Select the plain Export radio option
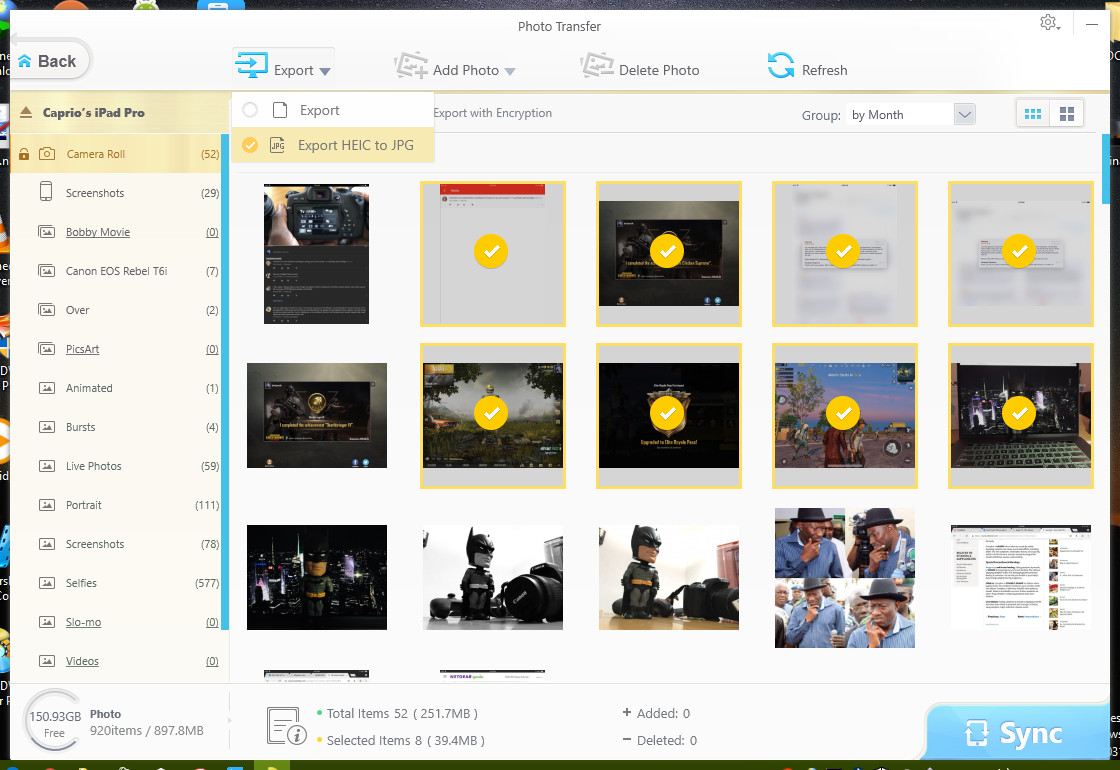The image size is (1120, 770). 250,110
